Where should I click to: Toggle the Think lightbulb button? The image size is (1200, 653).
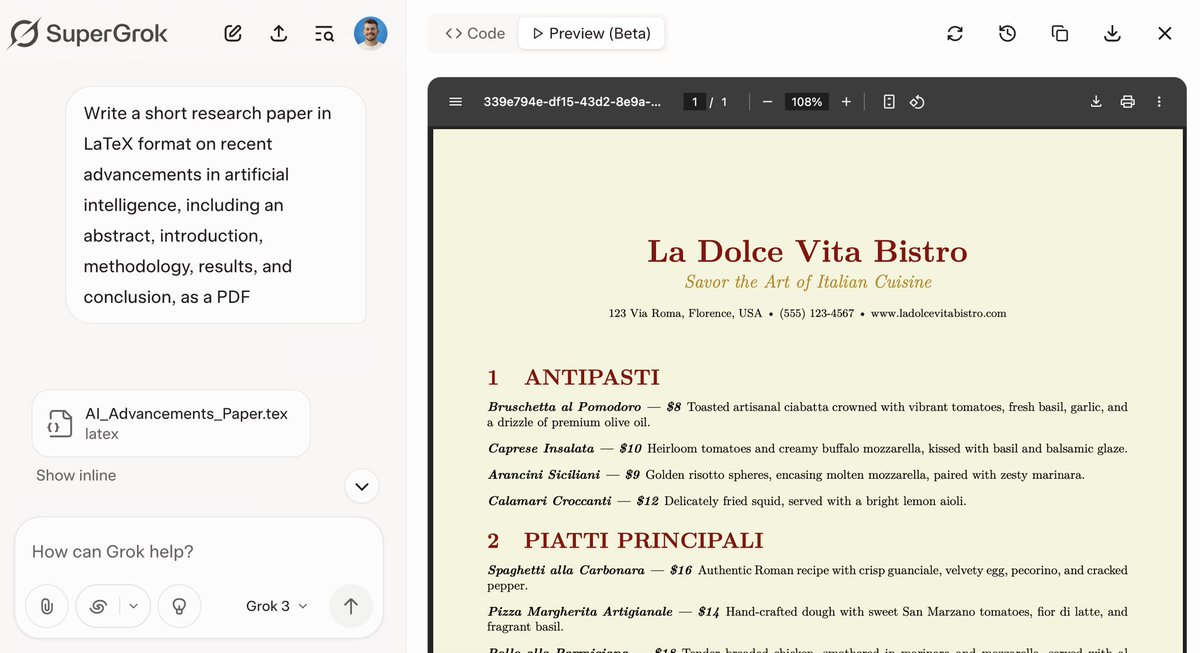pos(180,606)
